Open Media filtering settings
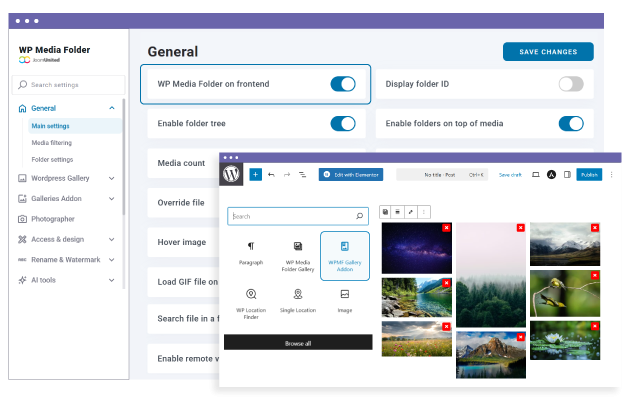 52,143
